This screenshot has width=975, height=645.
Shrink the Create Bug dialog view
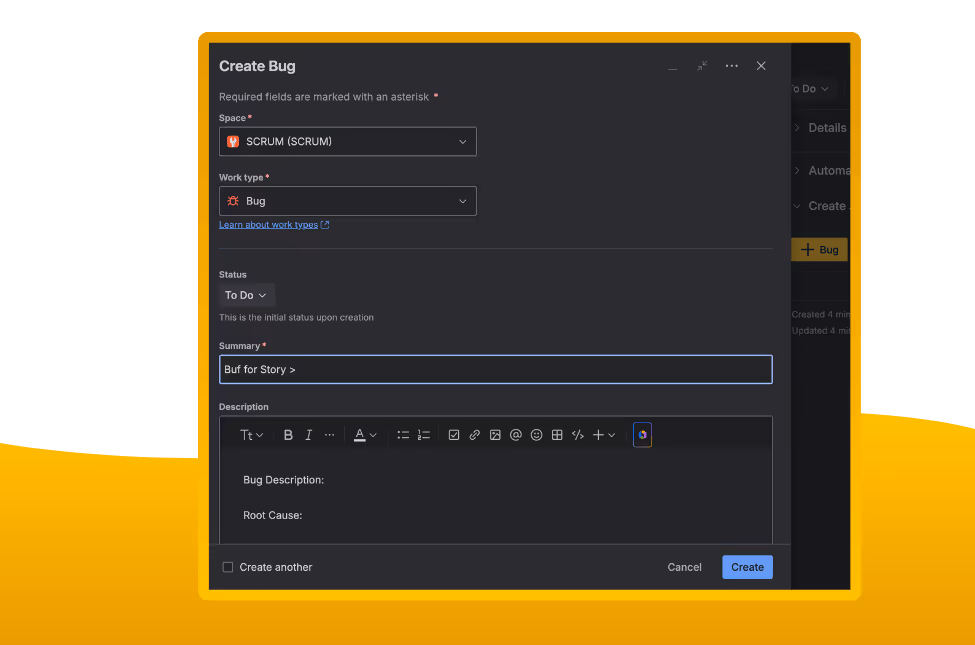pos(702,66)
